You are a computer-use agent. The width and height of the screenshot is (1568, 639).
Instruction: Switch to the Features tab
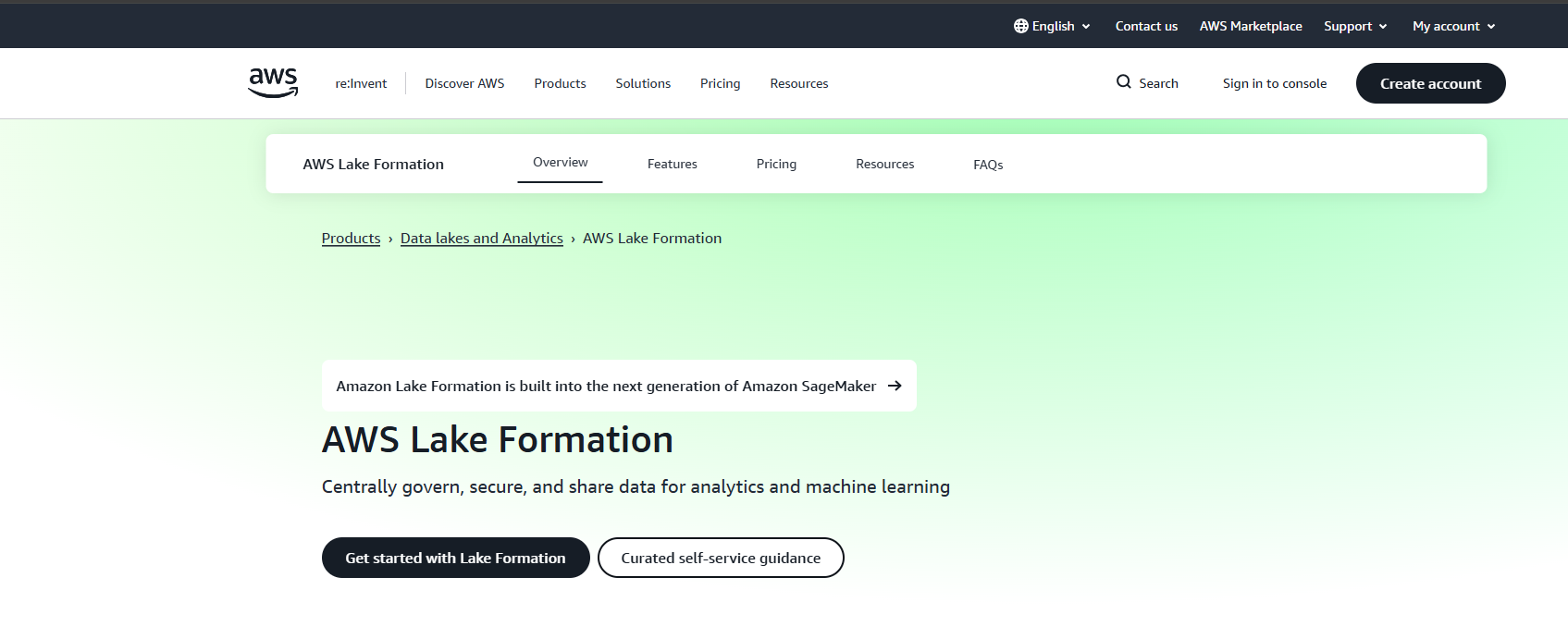tap(672, 164)
